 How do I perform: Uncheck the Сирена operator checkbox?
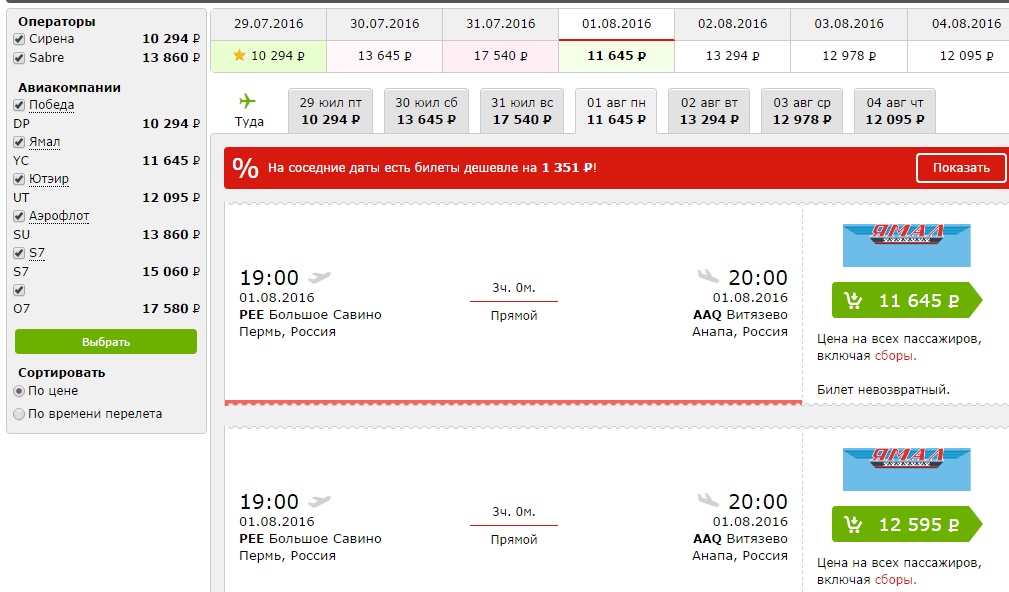19,39
